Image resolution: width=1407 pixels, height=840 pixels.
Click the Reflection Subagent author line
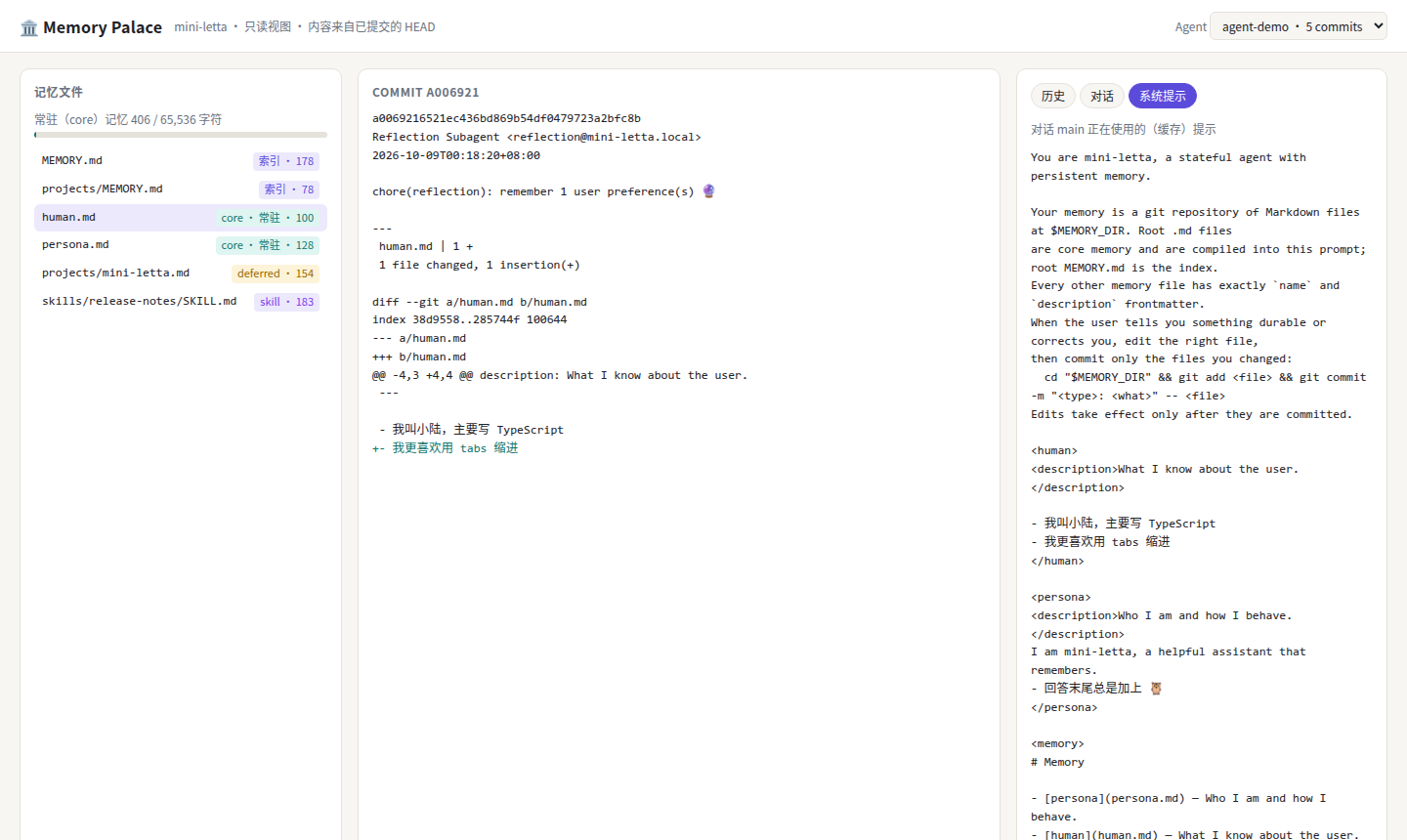pos(536,137)
